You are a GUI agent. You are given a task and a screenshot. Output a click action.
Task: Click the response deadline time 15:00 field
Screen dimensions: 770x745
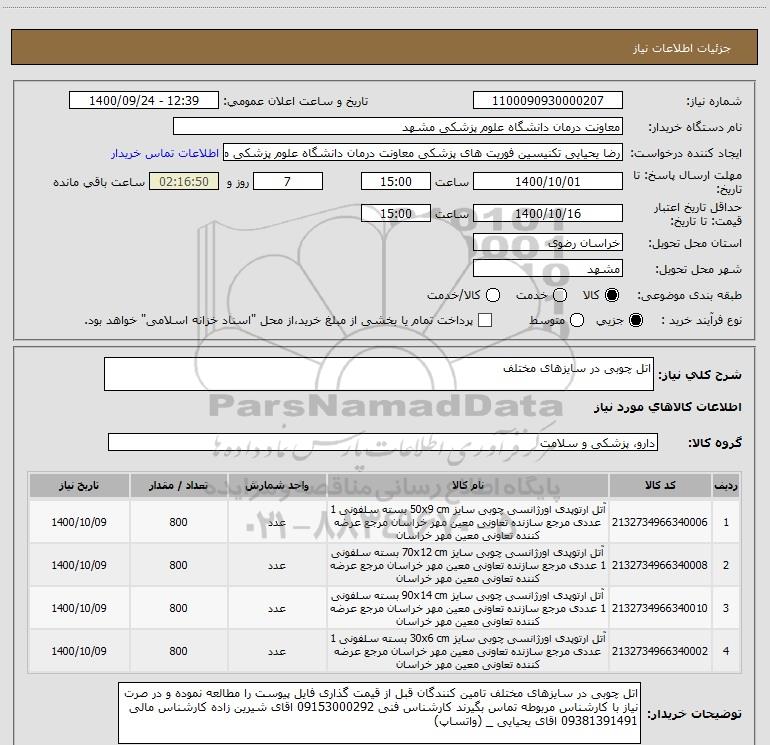pos(396,182)
